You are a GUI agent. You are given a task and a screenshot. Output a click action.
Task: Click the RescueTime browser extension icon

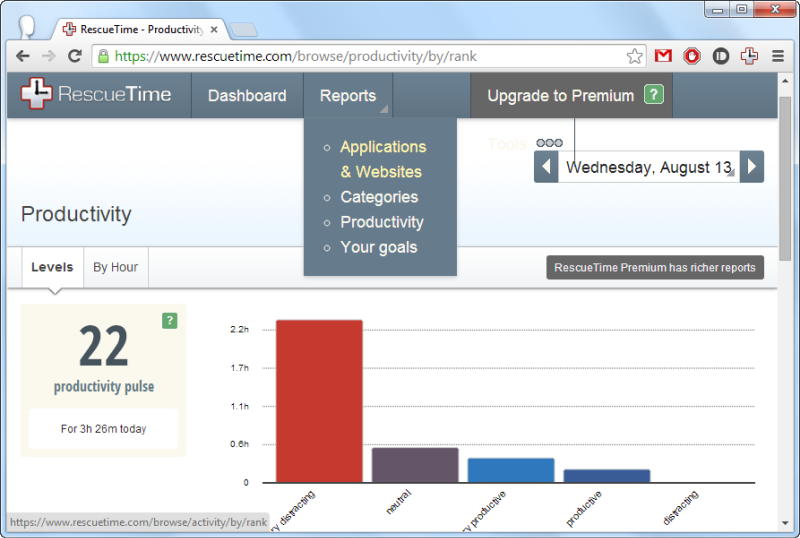tap(749, 56)
